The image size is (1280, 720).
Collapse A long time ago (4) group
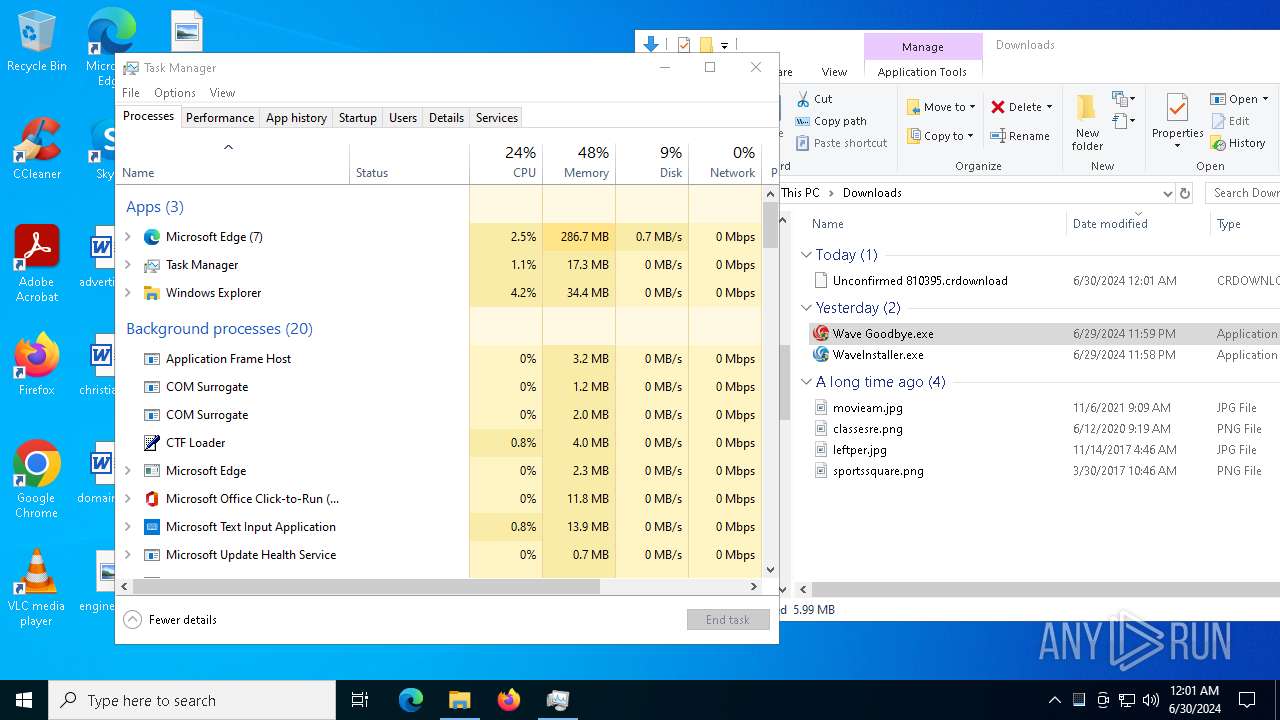pyautogui.click(x=806, y=382)
